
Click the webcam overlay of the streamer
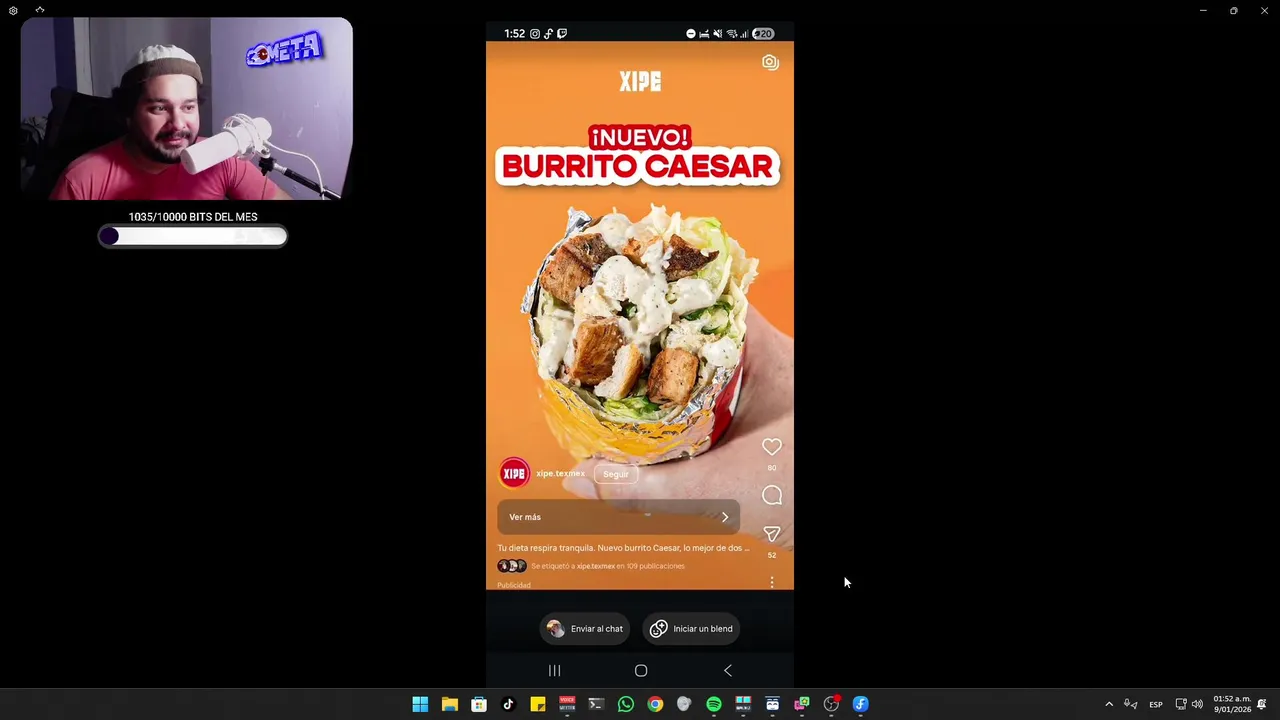(x=186, y=108)
